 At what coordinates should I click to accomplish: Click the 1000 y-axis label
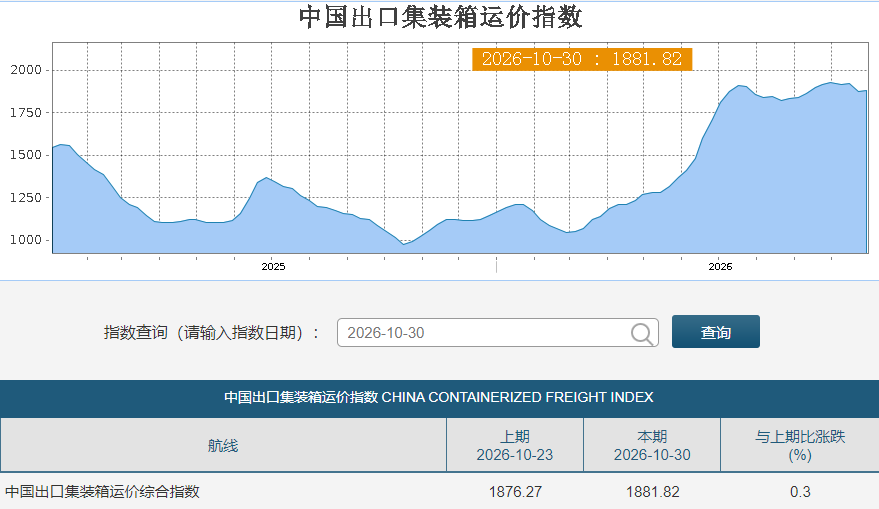coord(26,240)
